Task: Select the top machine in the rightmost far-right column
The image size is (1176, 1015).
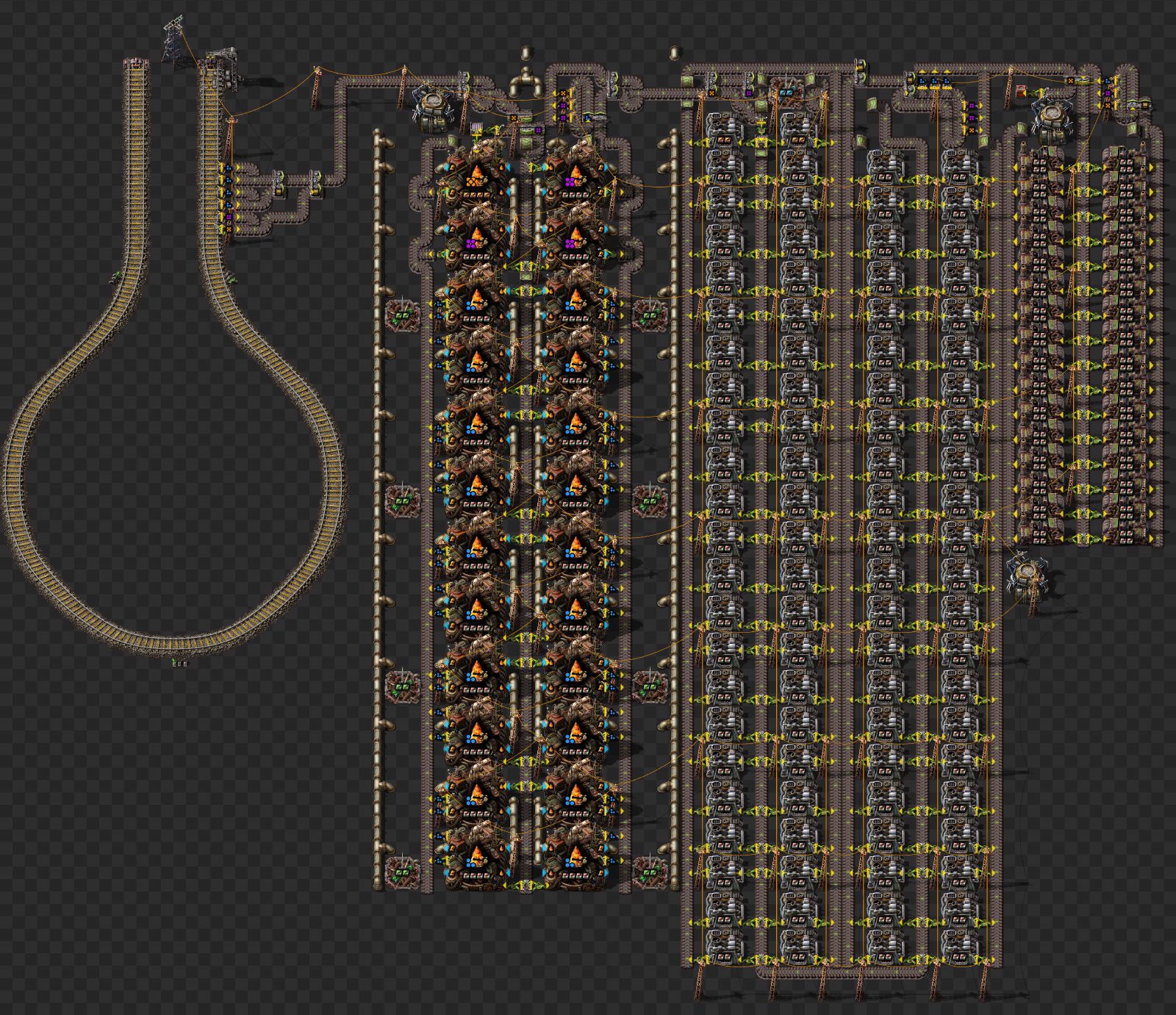Action: click(x=1127, y=161)
